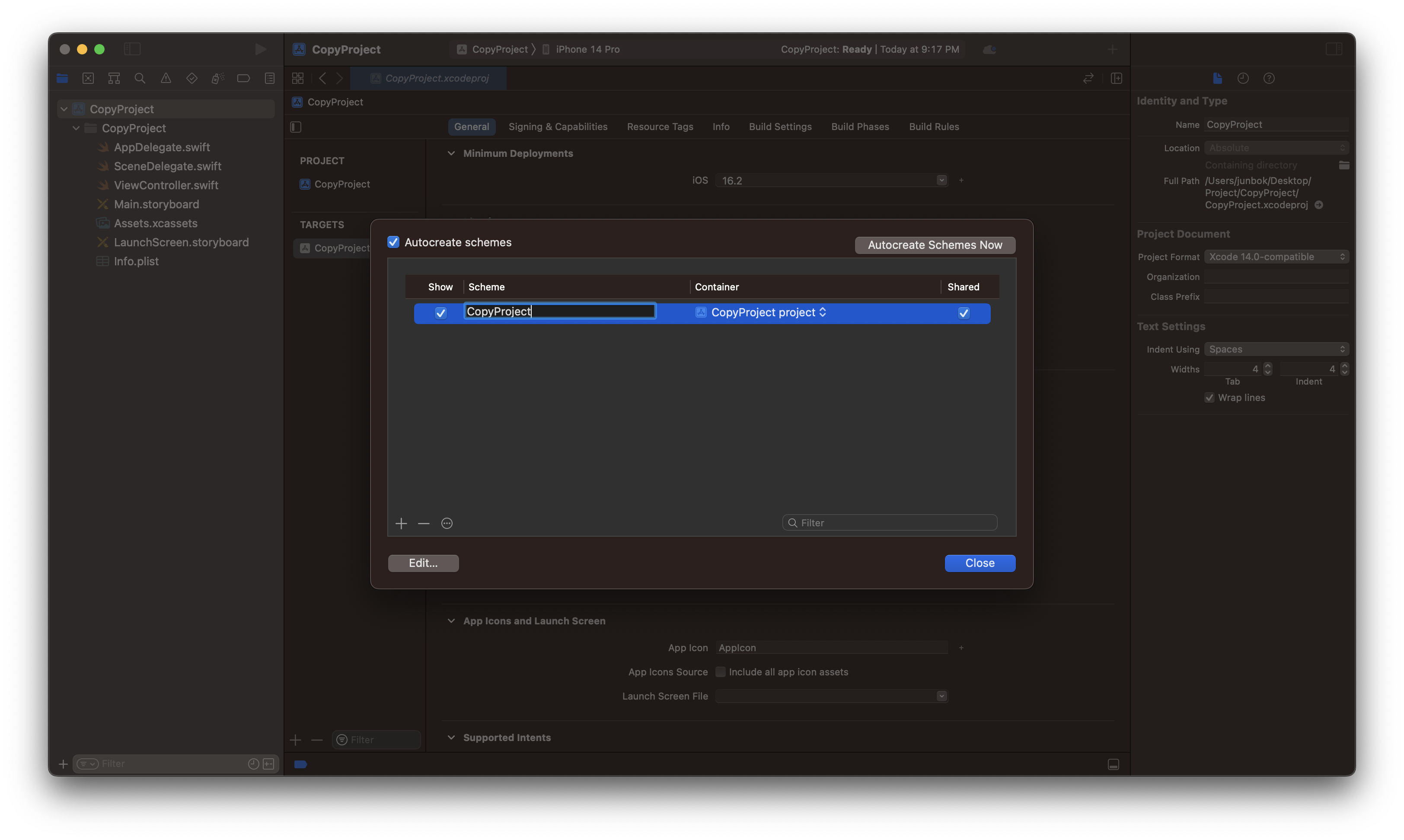1404x840 pixels.
Task: Click the Close button in dialog
Action: click(980, 563)
